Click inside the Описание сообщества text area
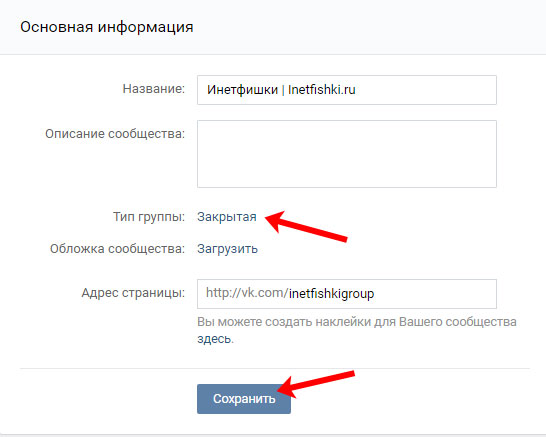 (347, 154)
